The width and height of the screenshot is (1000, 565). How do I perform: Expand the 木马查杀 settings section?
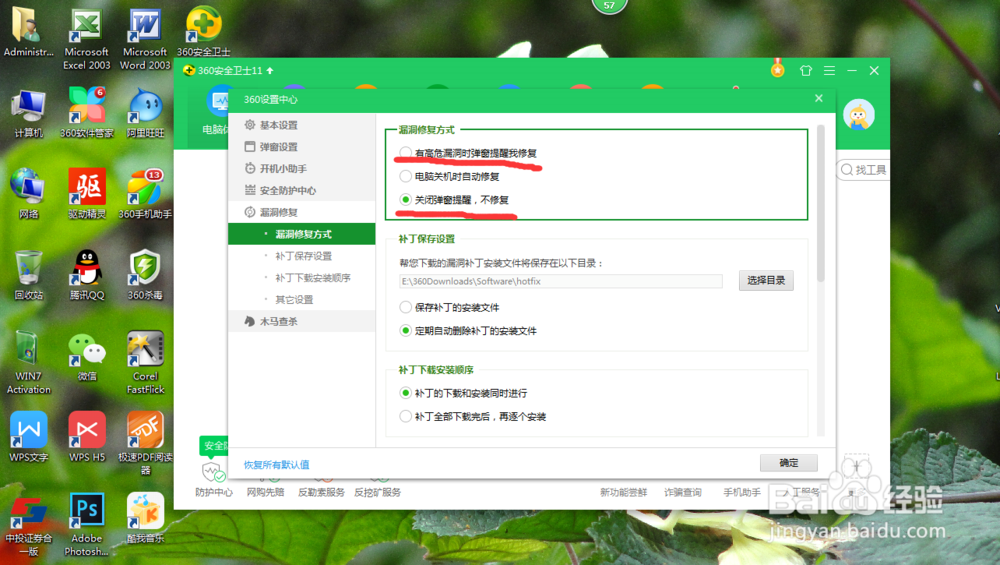(x=302, y=321)
